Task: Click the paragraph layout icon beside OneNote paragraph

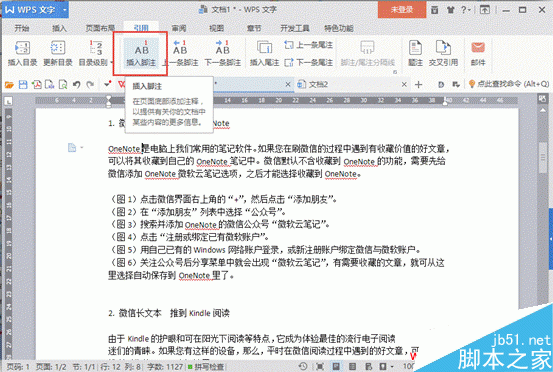Action: (x=72, y=147)
